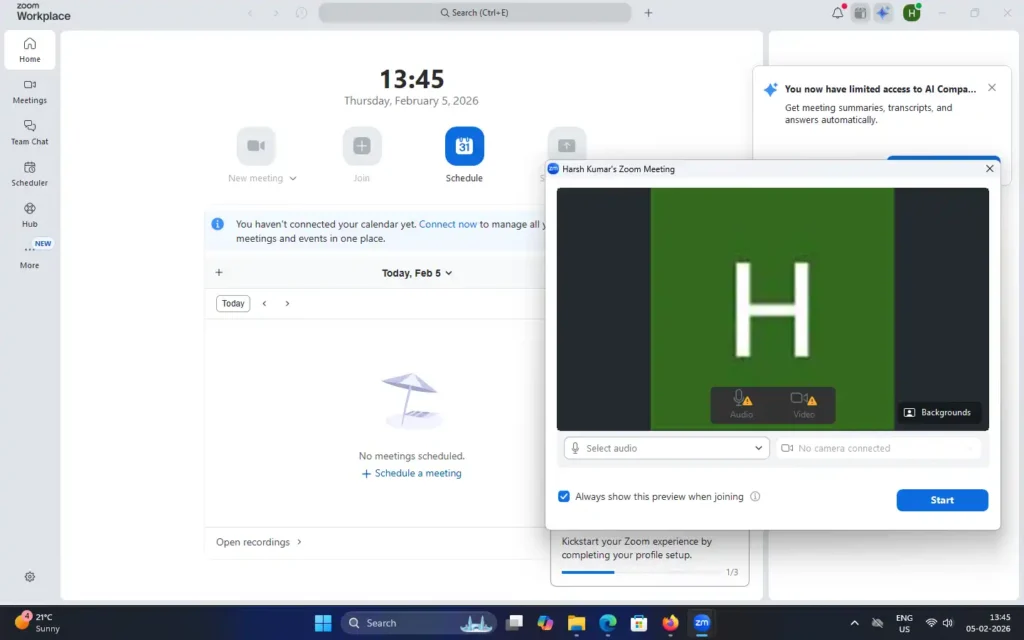Open the Schedule meeting calendar icon
1024x640 pixels.
(463, 146)
